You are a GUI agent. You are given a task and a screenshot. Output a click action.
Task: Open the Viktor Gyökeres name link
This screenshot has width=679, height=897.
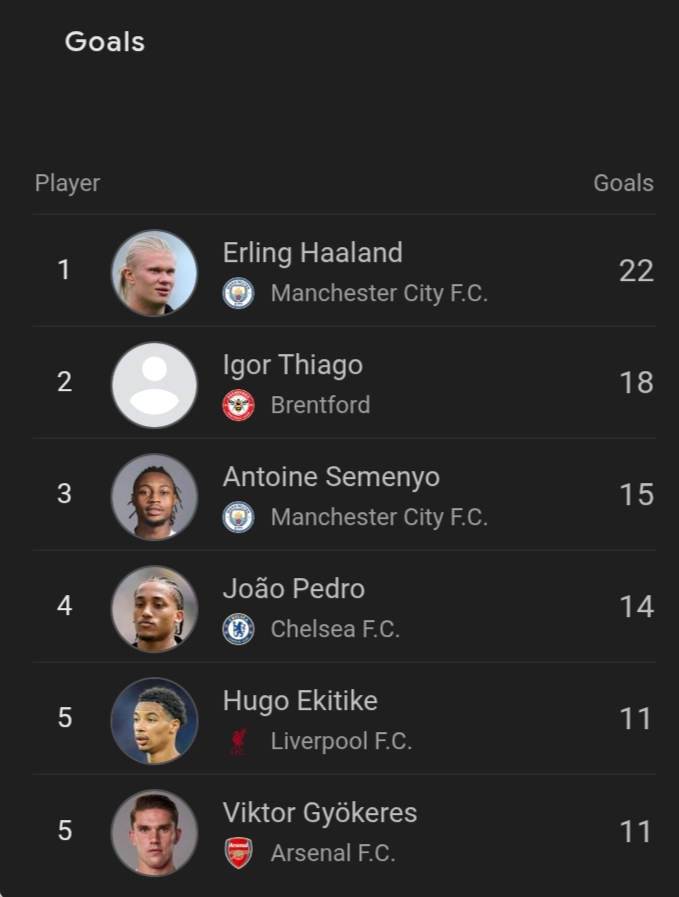click(319, 813)
